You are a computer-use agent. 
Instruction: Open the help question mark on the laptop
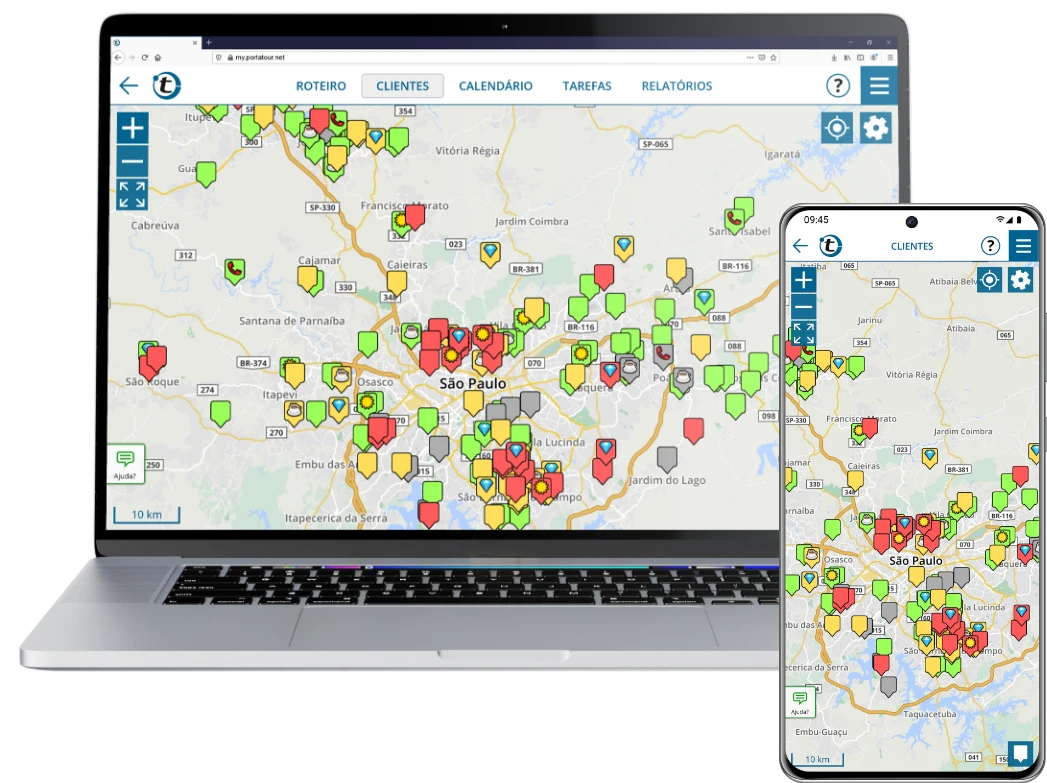tap(838, 85)
